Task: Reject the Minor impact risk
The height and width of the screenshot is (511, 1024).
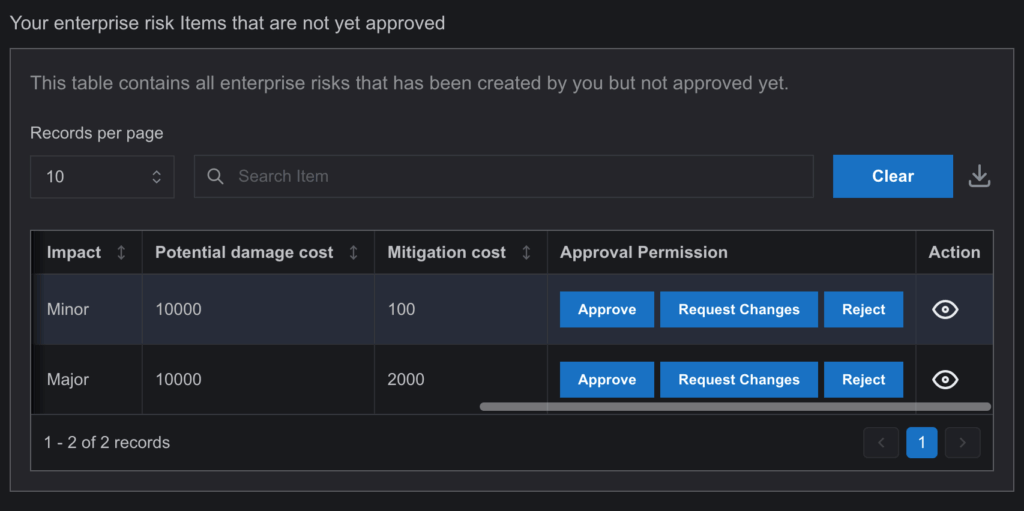Action: click(x=863, y=310)
